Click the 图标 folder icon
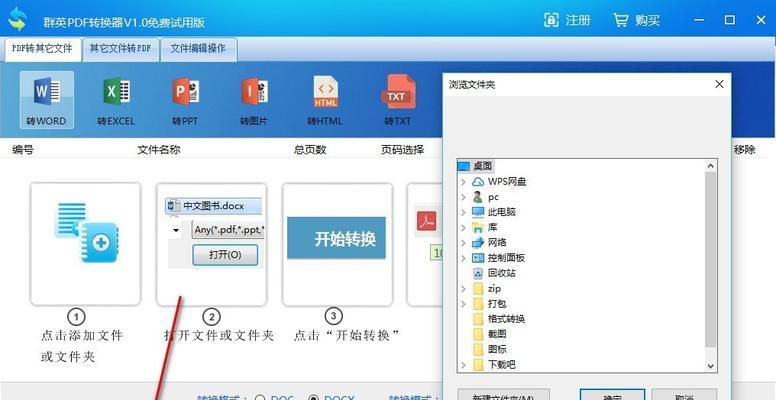 (478, 350)
